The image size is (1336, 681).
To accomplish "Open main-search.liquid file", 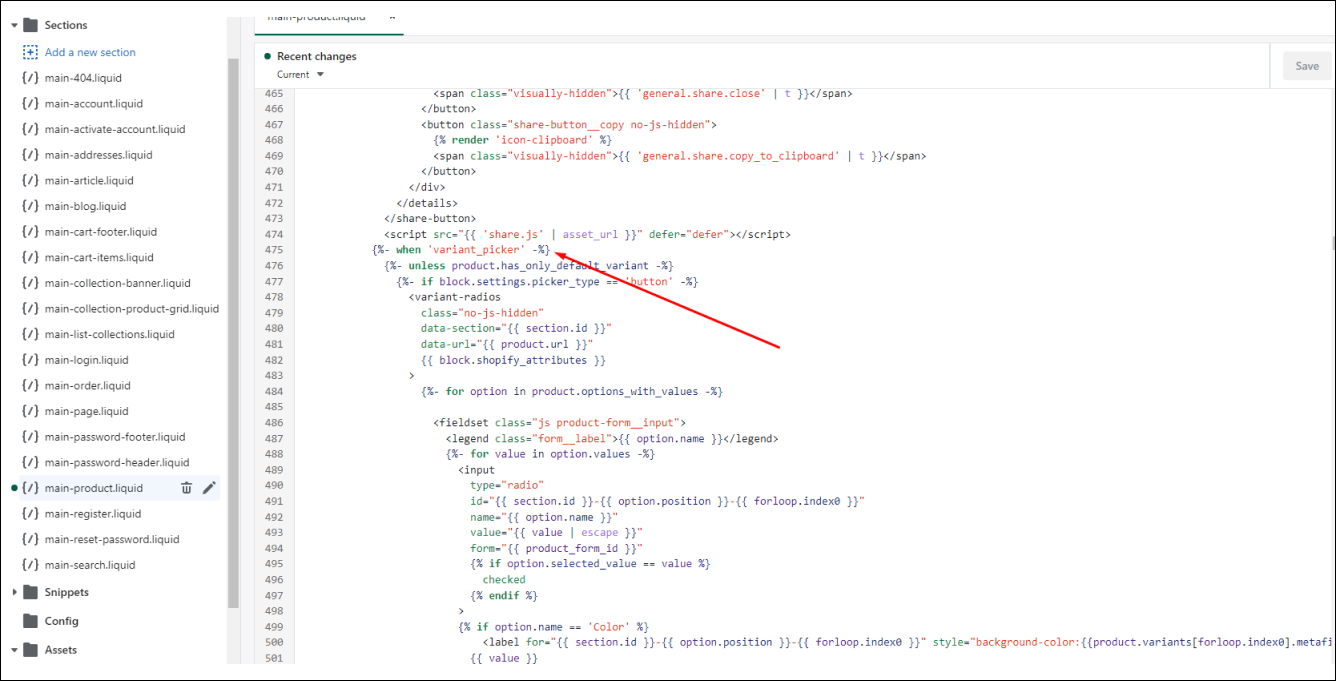I will [x=90, y=565].
